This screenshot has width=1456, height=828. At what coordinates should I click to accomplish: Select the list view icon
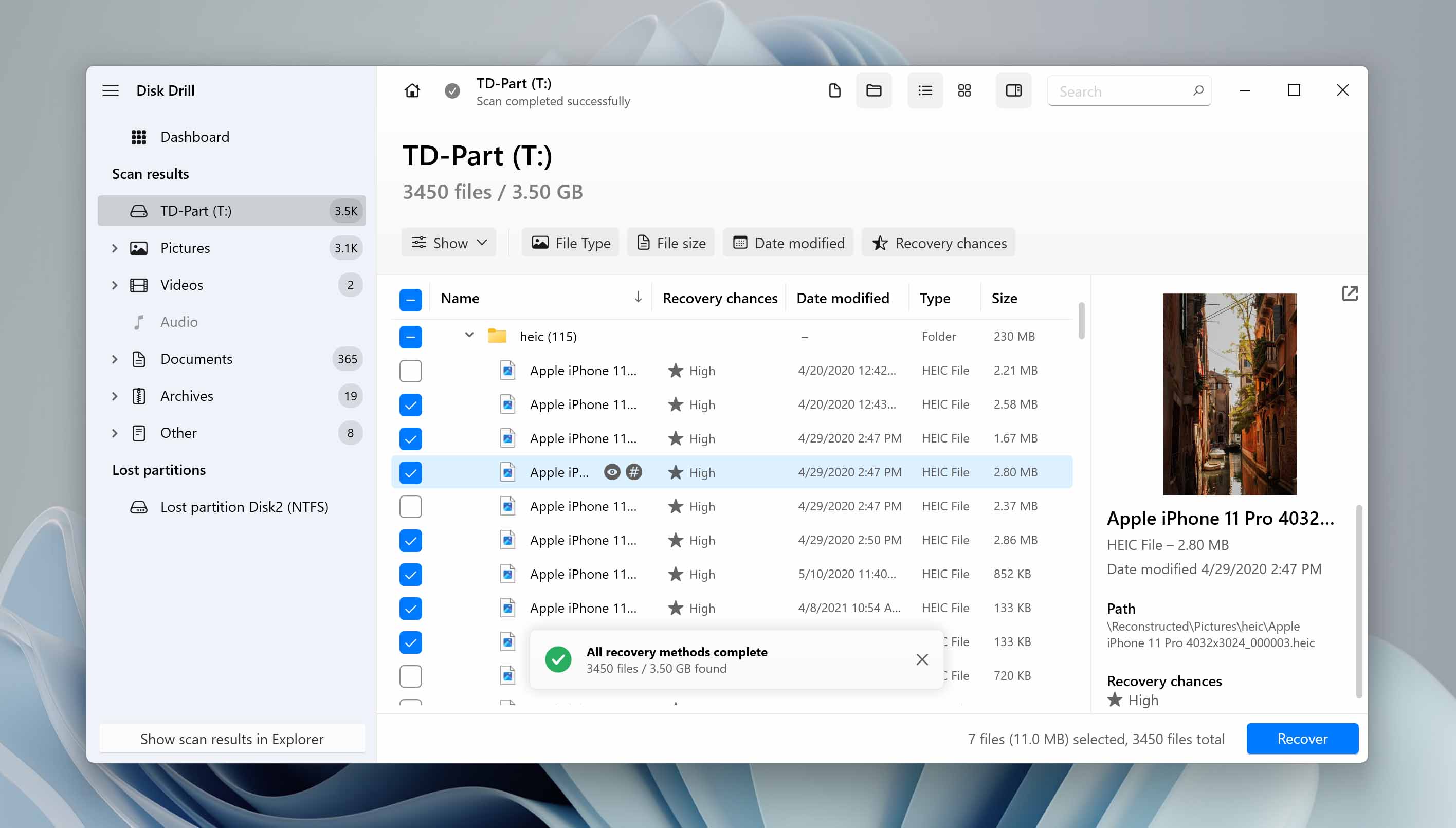pyautogui.click(x=924, y=90)
